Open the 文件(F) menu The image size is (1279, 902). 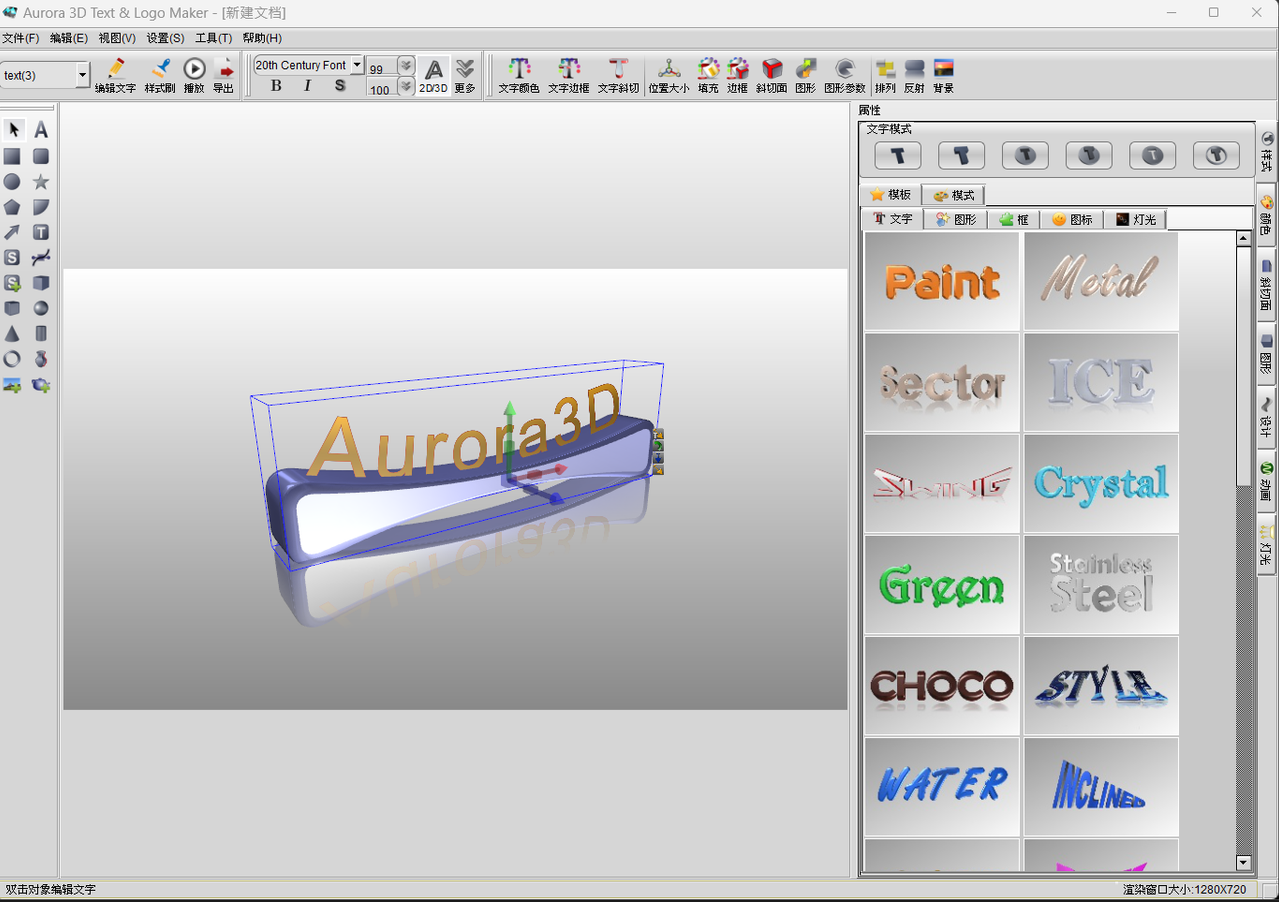(x=20, y=38)
